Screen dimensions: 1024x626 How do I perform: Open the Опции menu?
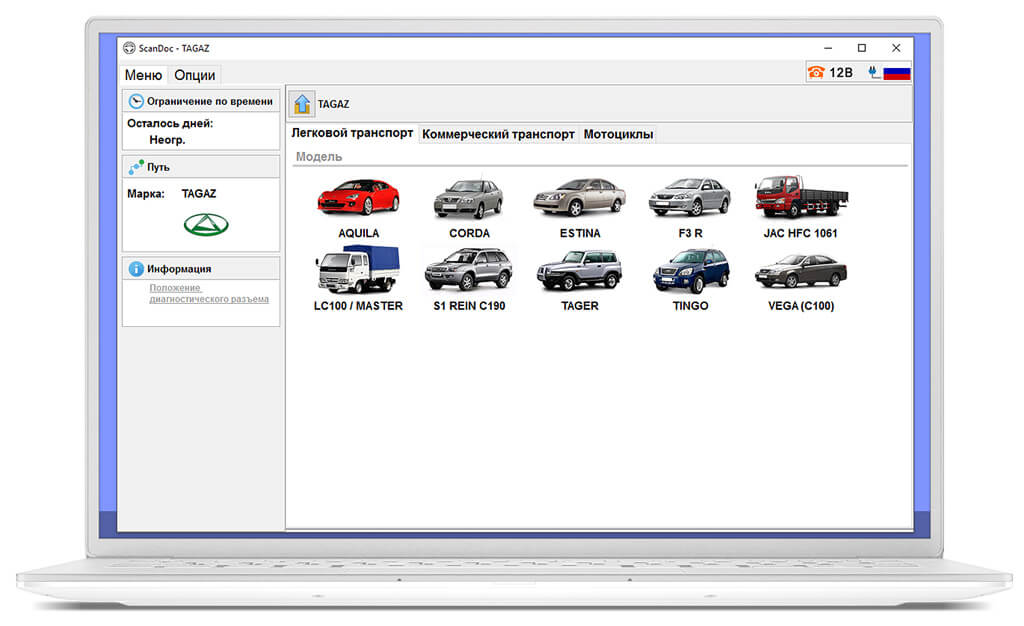195,75
